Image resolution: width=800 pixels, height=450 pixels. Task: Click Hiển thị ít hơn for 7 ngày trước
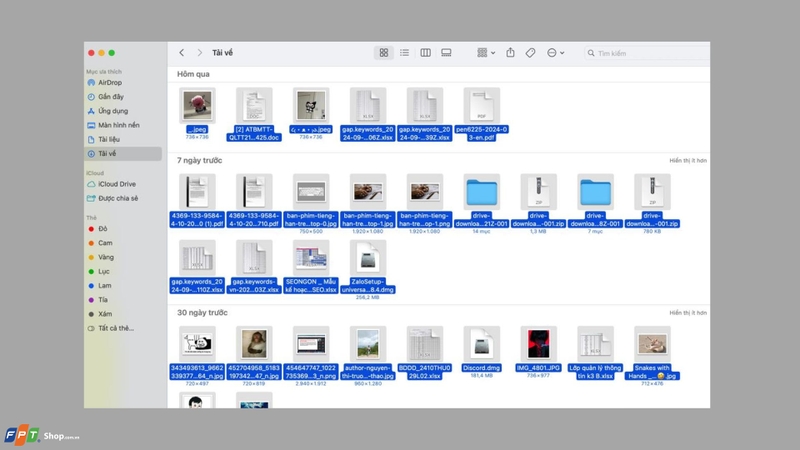[x=688, y=161]
